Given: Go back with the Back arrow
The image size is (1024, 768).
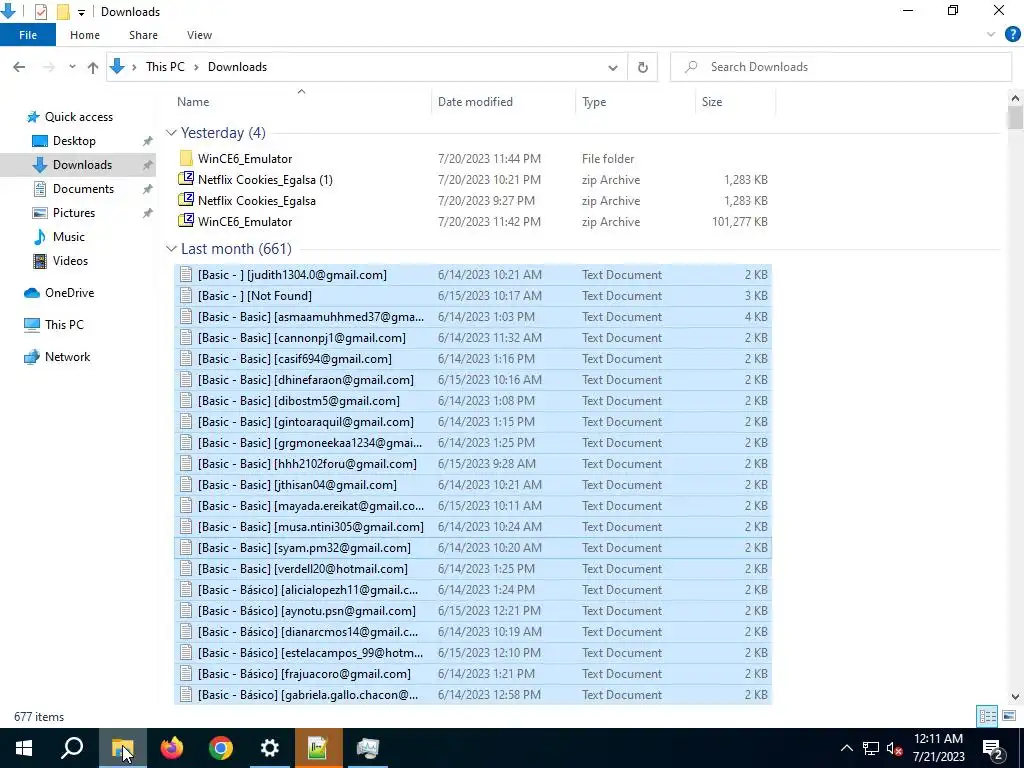Looking at the screenshot, I should [19, 67].
